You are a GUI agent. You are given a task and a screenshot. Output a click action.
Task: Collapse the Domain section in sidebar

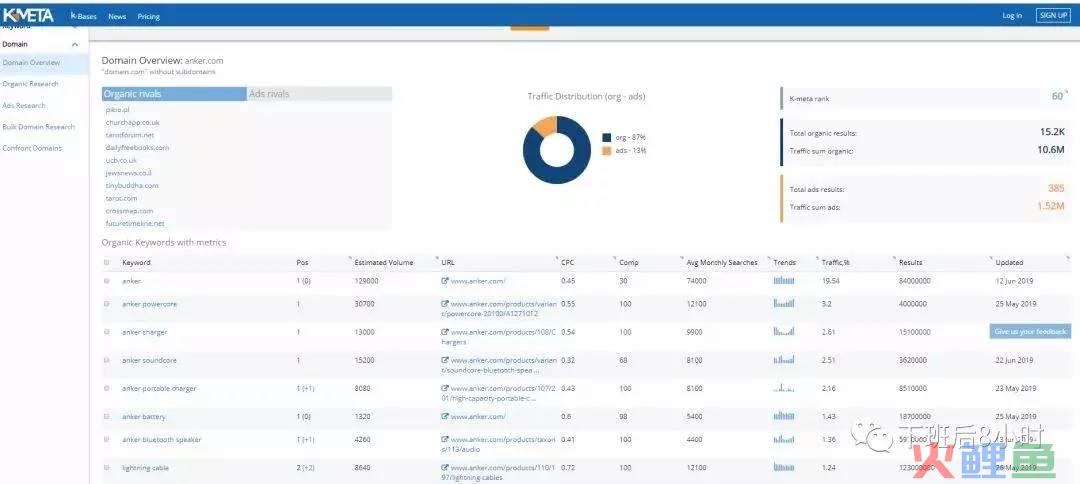click(x=75, y=45)
